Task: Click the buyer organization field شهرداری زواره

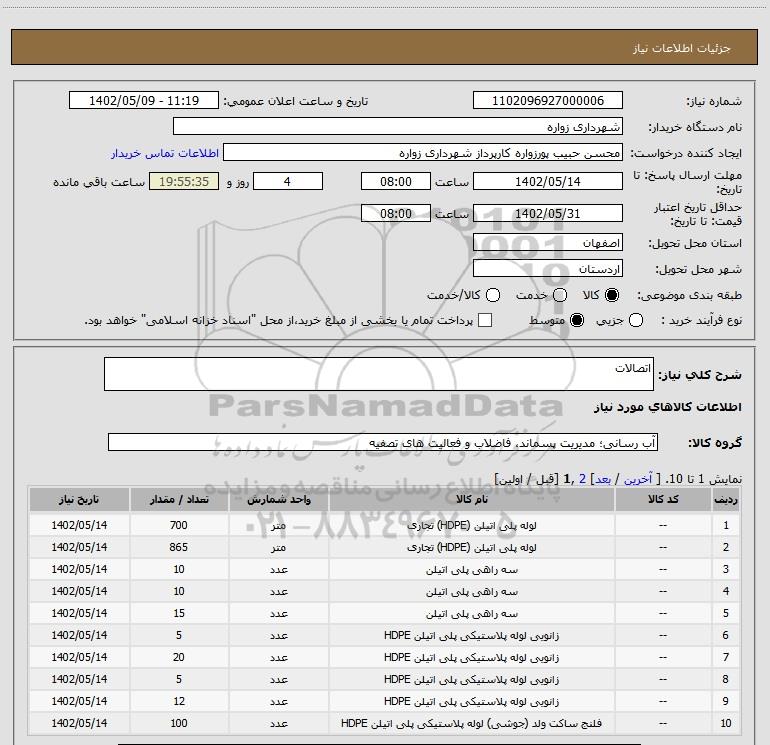Action: [x=398, y=127]
